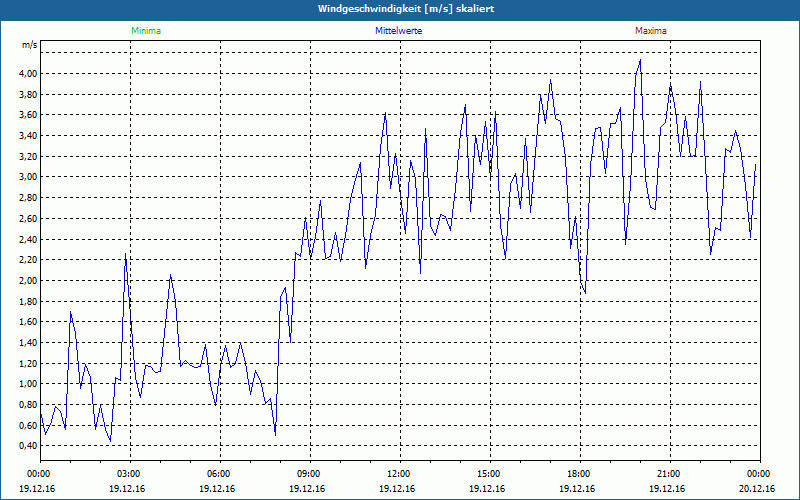Click the 4,00 y-axis value
This screenshot has width=800, height=500.
pos(29,73)
